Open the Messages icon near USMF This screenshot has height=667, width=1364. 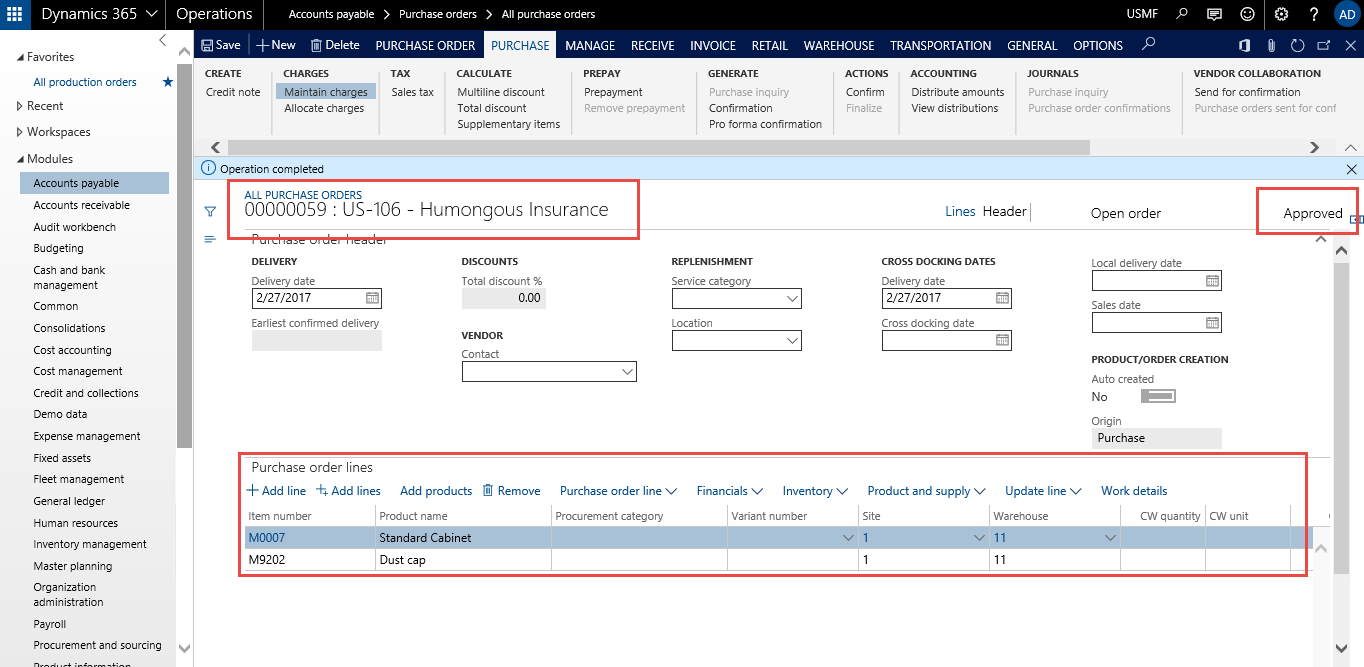pyautogui.click(x=1214, y=14)
